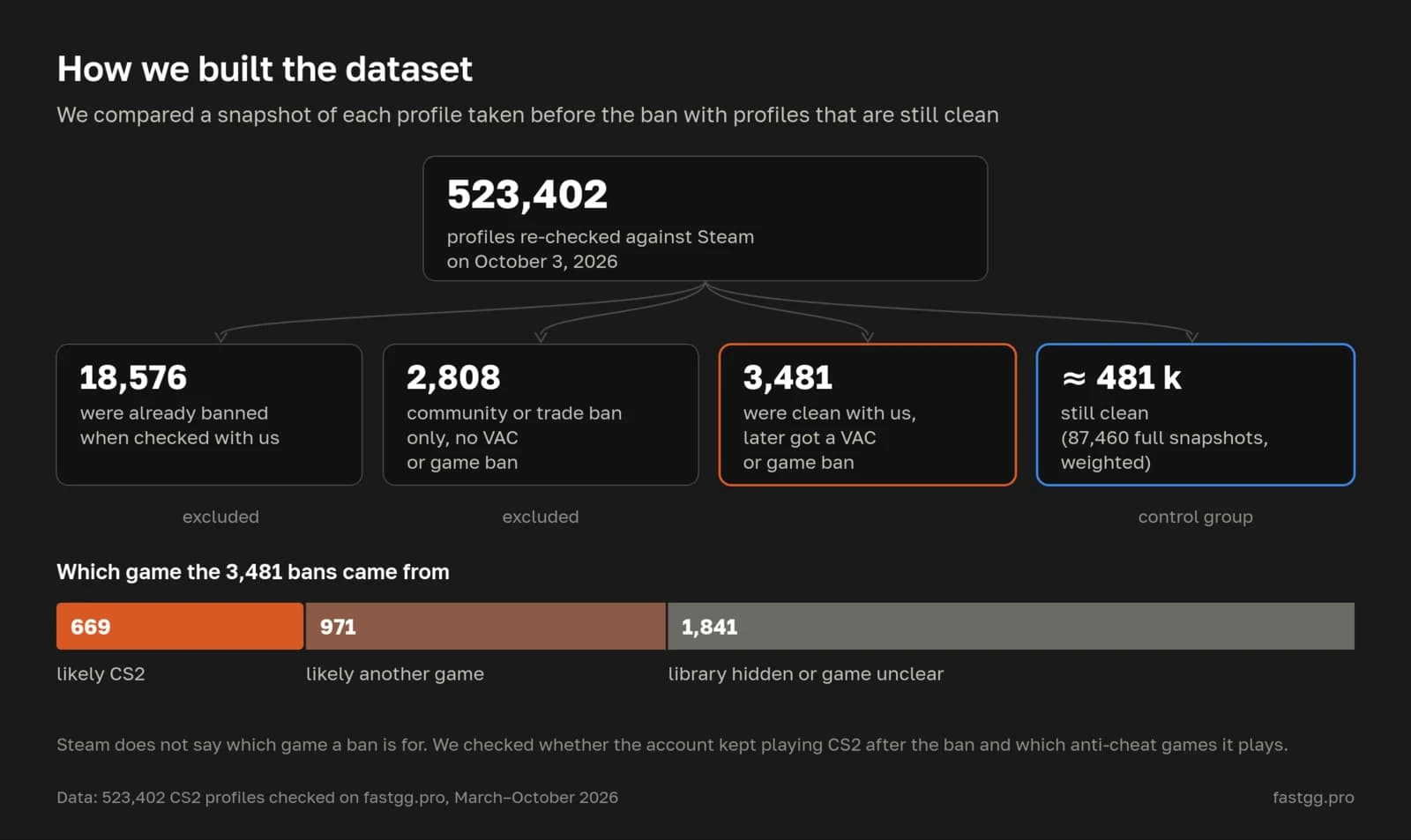This screenshot has width=1411, height=840.
Task: Click 'were clean with us' description text
Action: click(x=829, y=413)
